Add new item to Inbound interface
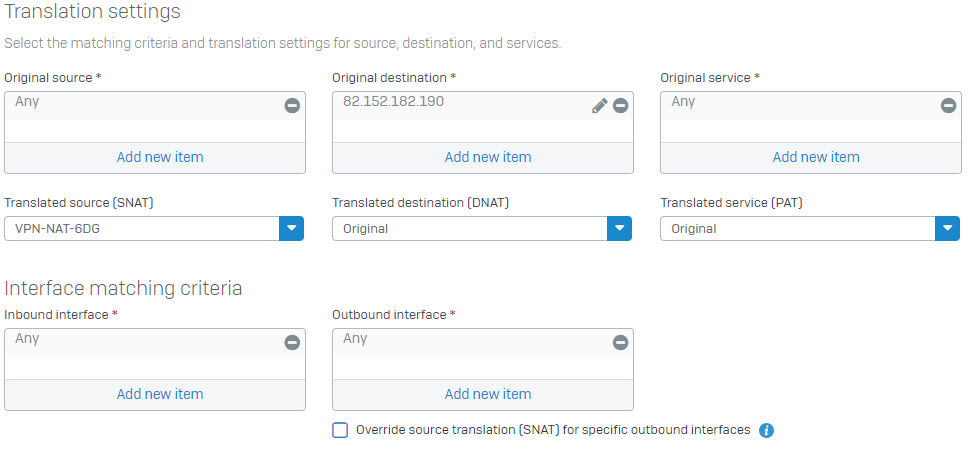 [160, 394]
